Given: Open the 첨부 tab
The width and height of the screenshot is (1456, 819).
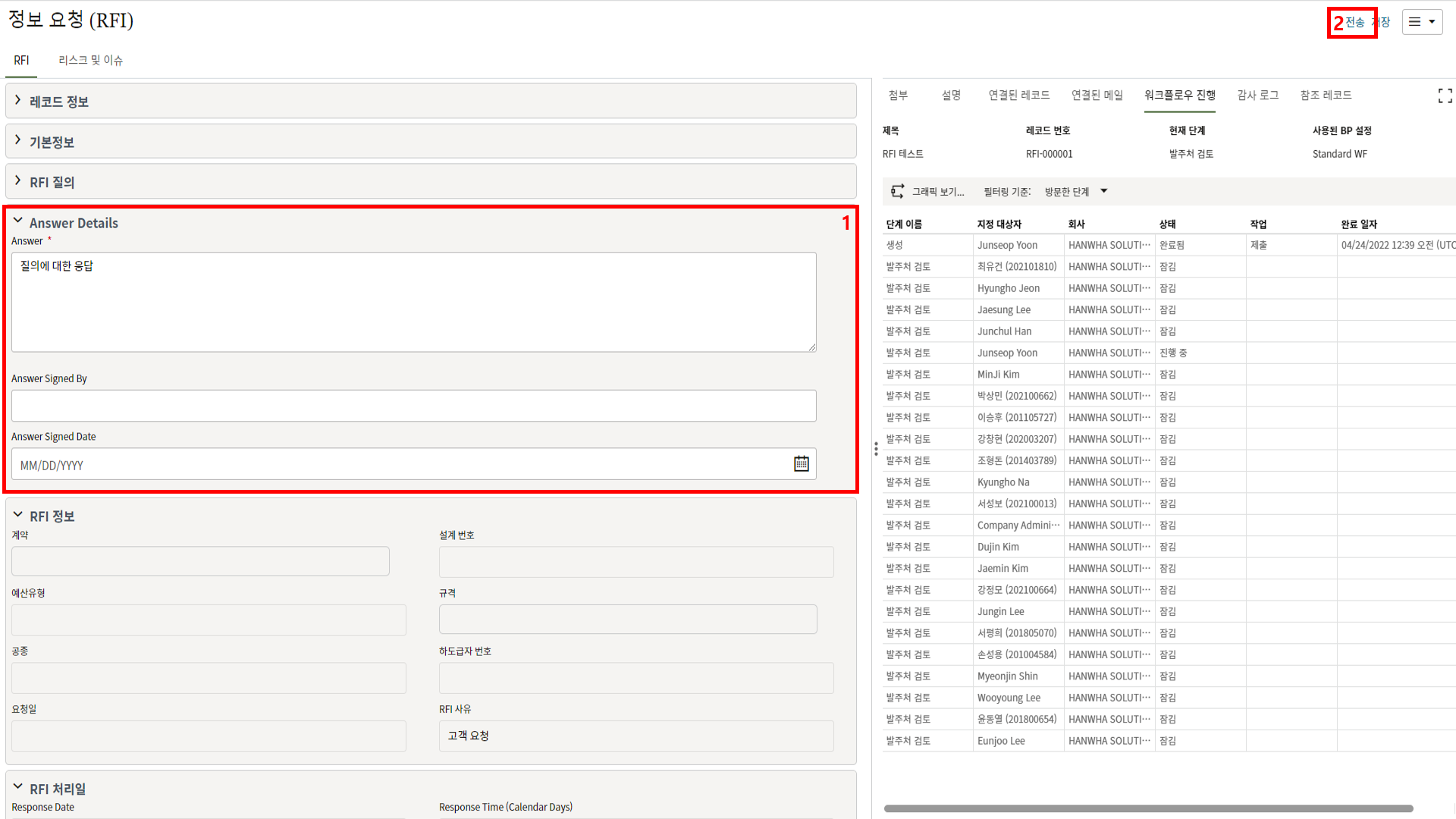Looking at the screenshot, I should point(898,96).
